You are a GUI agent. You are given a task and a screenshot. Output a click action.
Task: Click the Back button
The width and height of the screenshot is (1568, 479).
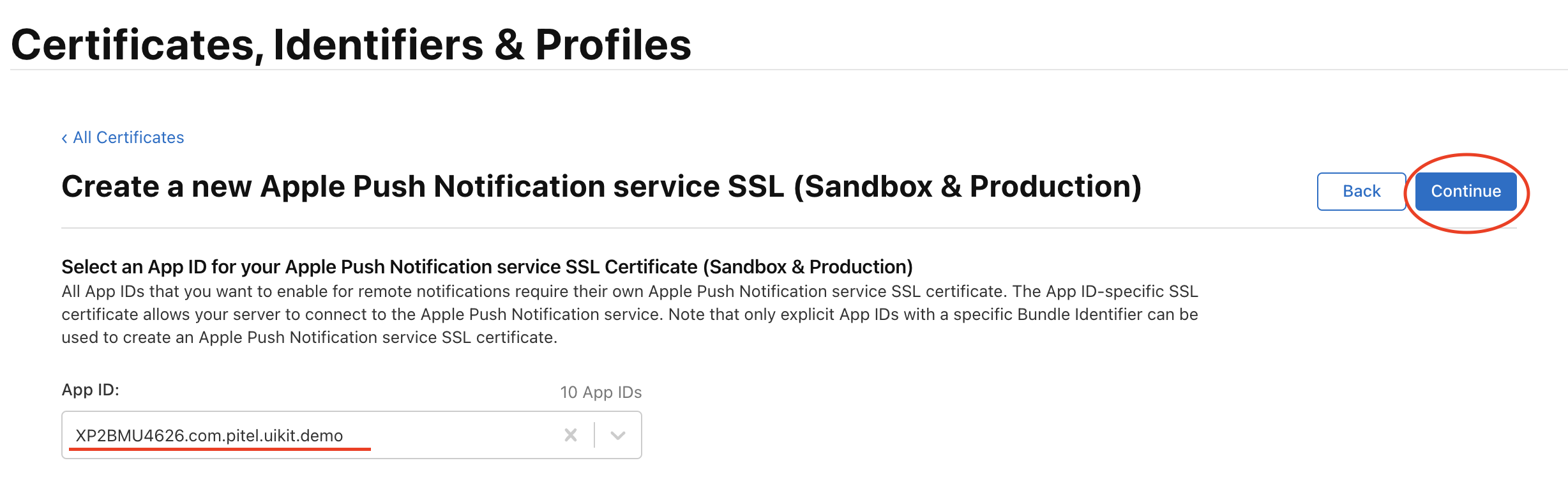[x=1361, y=192]
